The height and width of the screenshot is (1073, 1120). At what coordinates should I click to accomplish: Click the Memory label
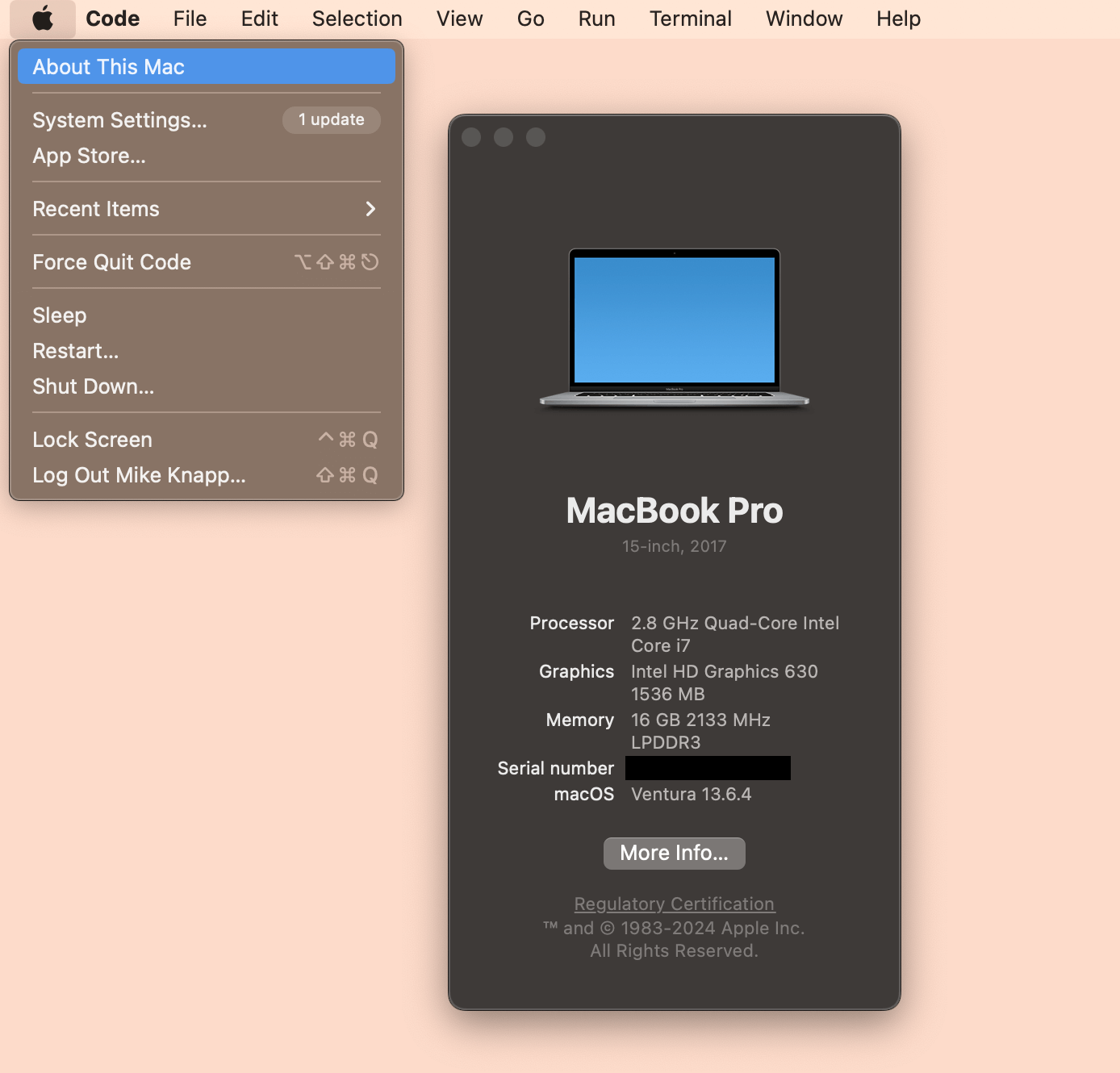(580, 720)
